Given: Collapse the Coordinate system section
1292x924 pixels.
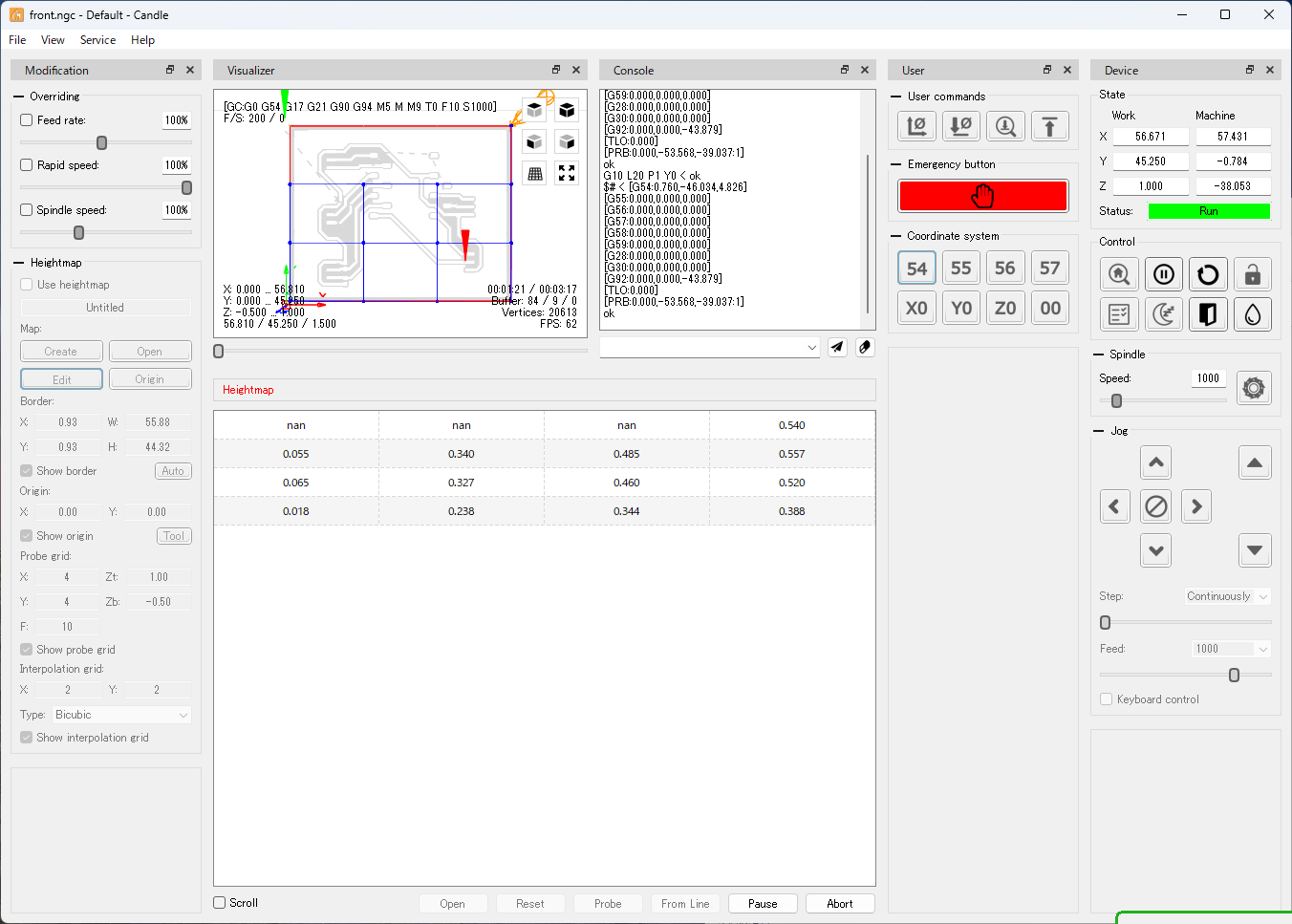Looking at the screenshot, I should tap(896, 236).
